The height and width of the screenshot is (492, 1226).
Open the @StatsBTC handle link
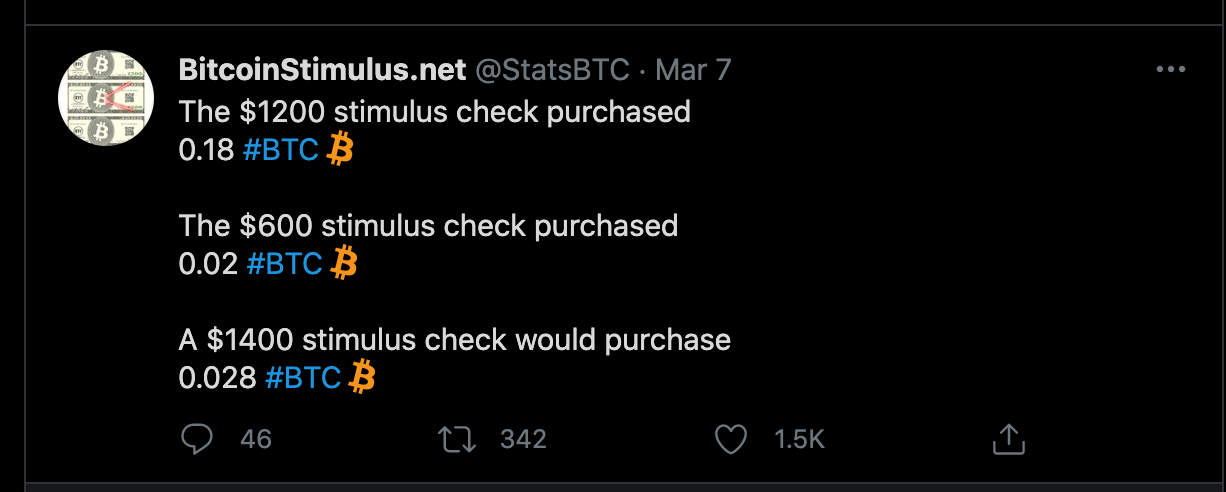coord(552,70)
